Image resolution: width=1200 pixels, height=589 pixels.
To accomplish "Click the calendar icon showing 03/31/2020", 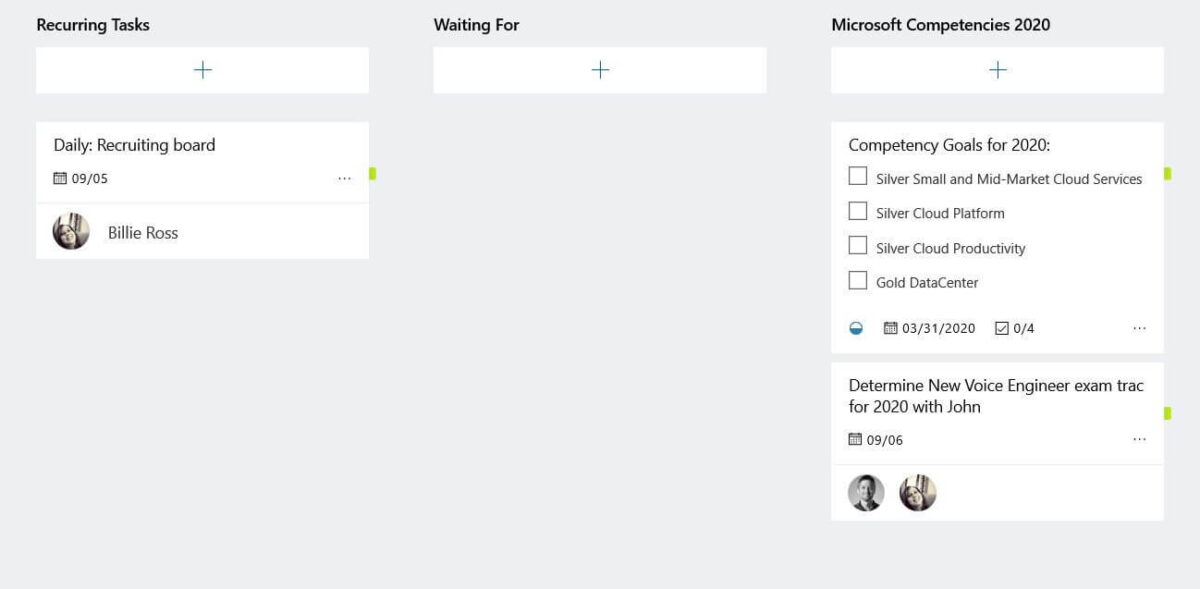I will click(x=890, y=328).
